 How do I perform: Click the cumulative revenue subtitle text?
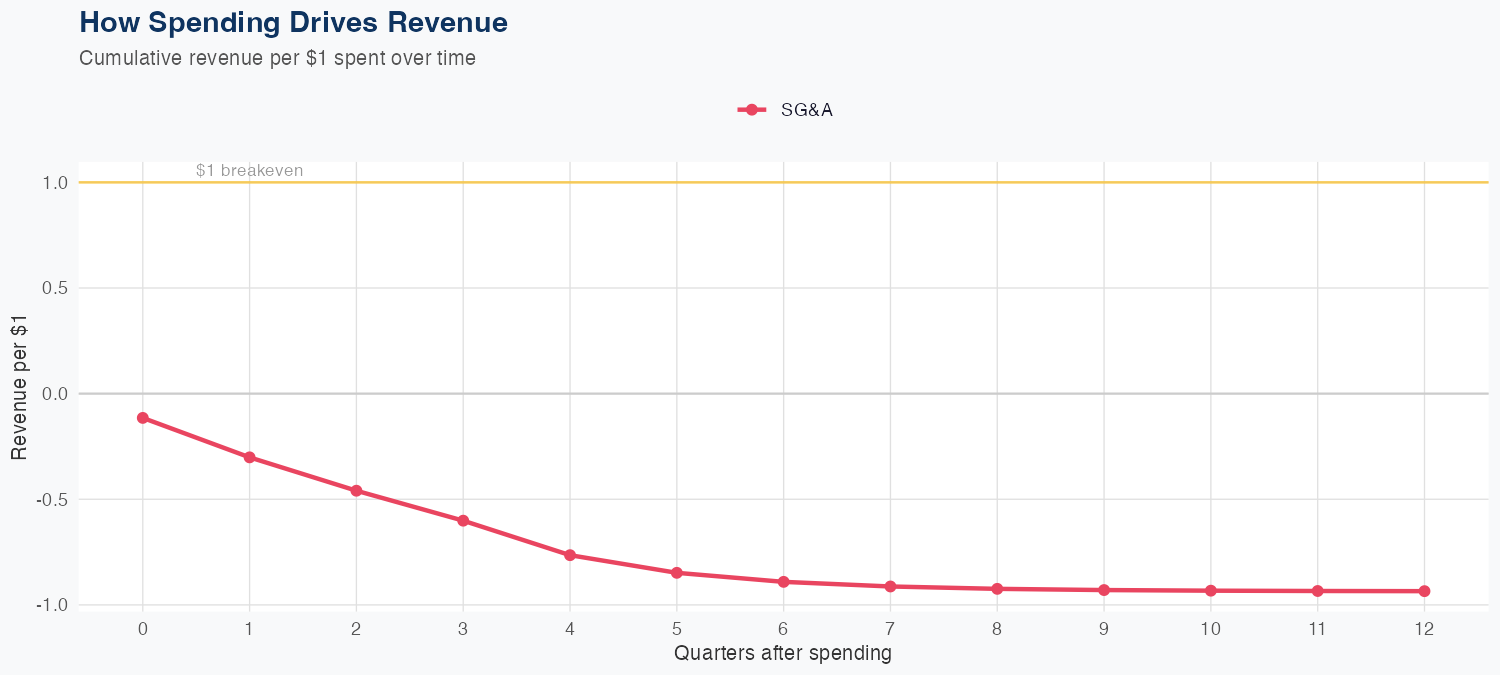pyautogui.click(x=277, y=58)
